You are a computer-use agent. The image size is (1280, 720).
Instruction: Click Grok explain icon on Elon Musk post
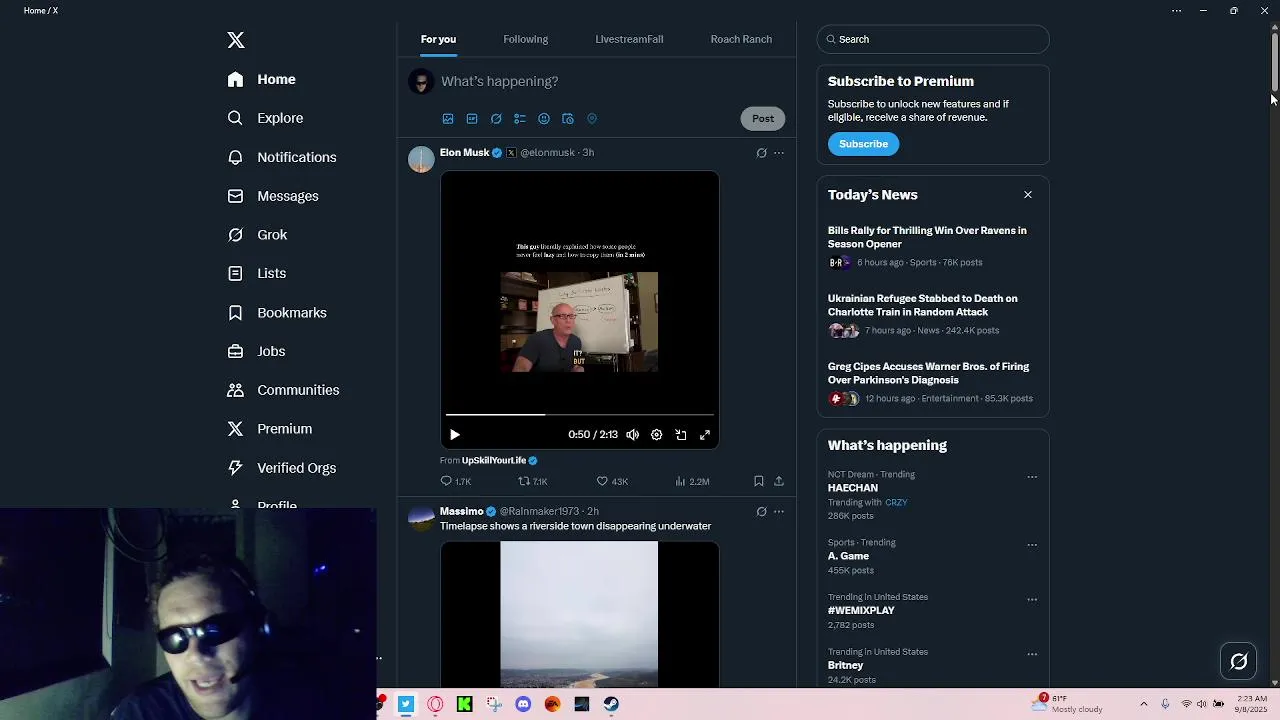761,153
